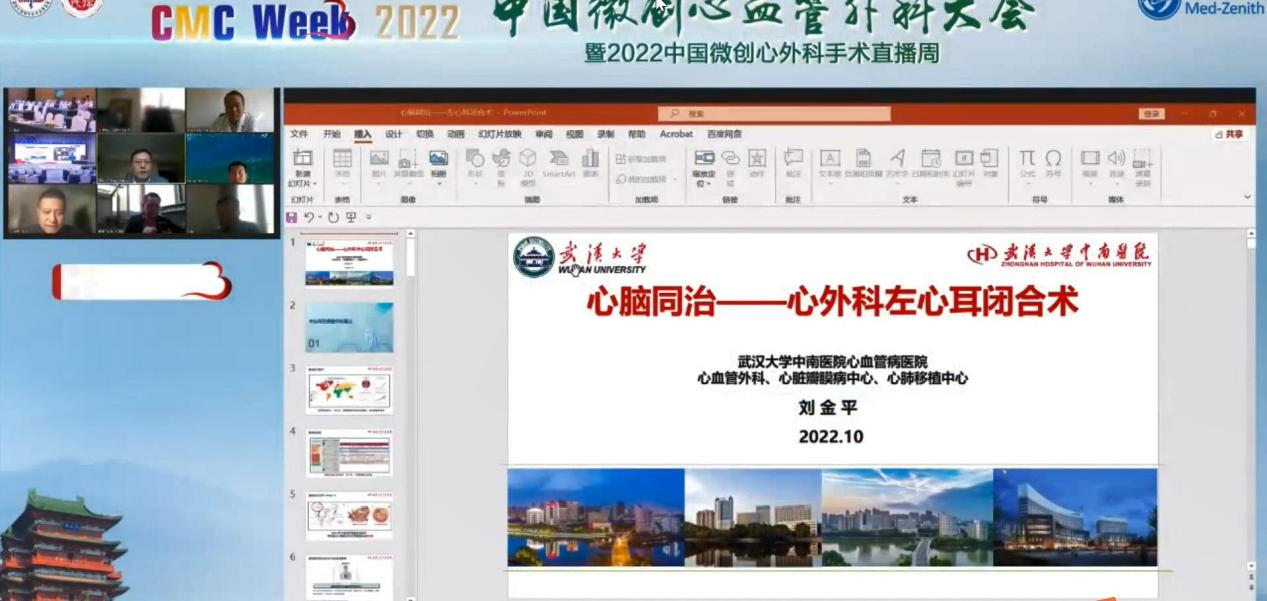Switch to the 幻灯片放映 Slide Show tab
1267x601 pixels.
pos(499,134)
